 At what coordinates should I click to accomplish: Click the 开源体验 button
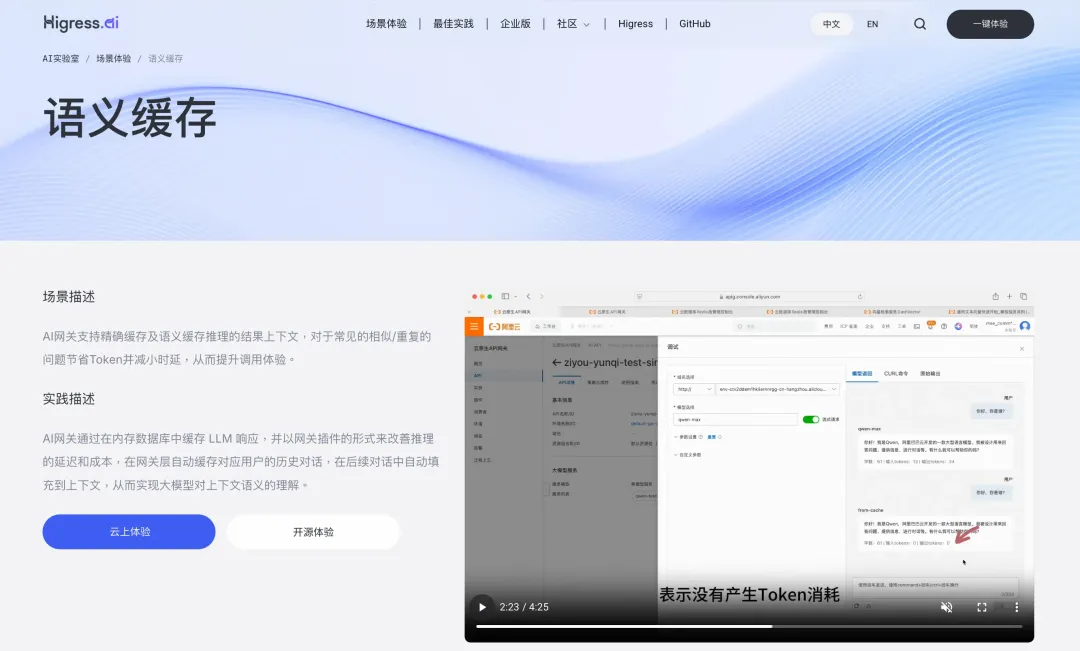pyautogui.click(x=313, y=532)
